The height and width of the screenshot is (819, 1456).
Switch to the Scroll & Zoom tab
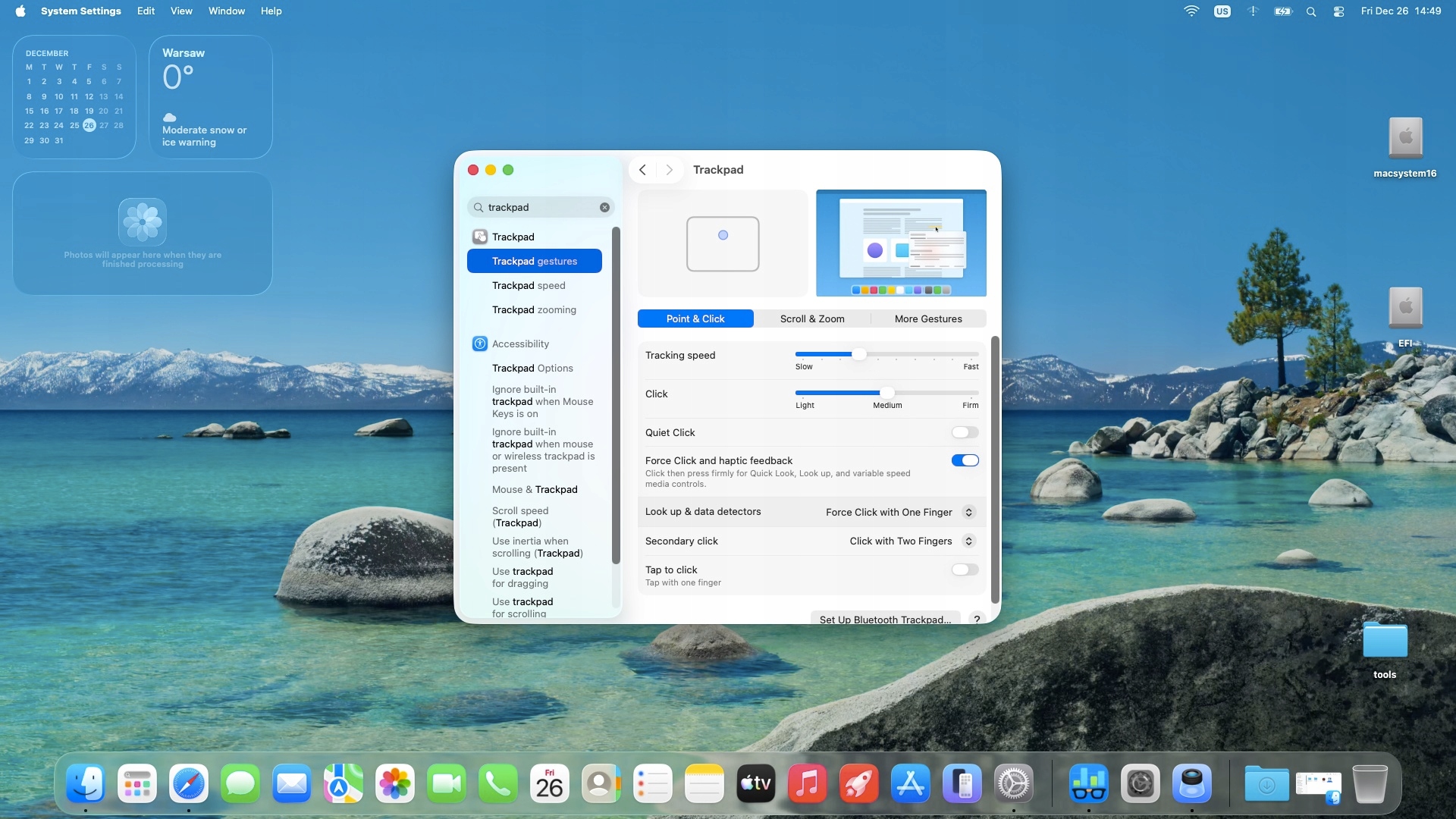[812, 318]
